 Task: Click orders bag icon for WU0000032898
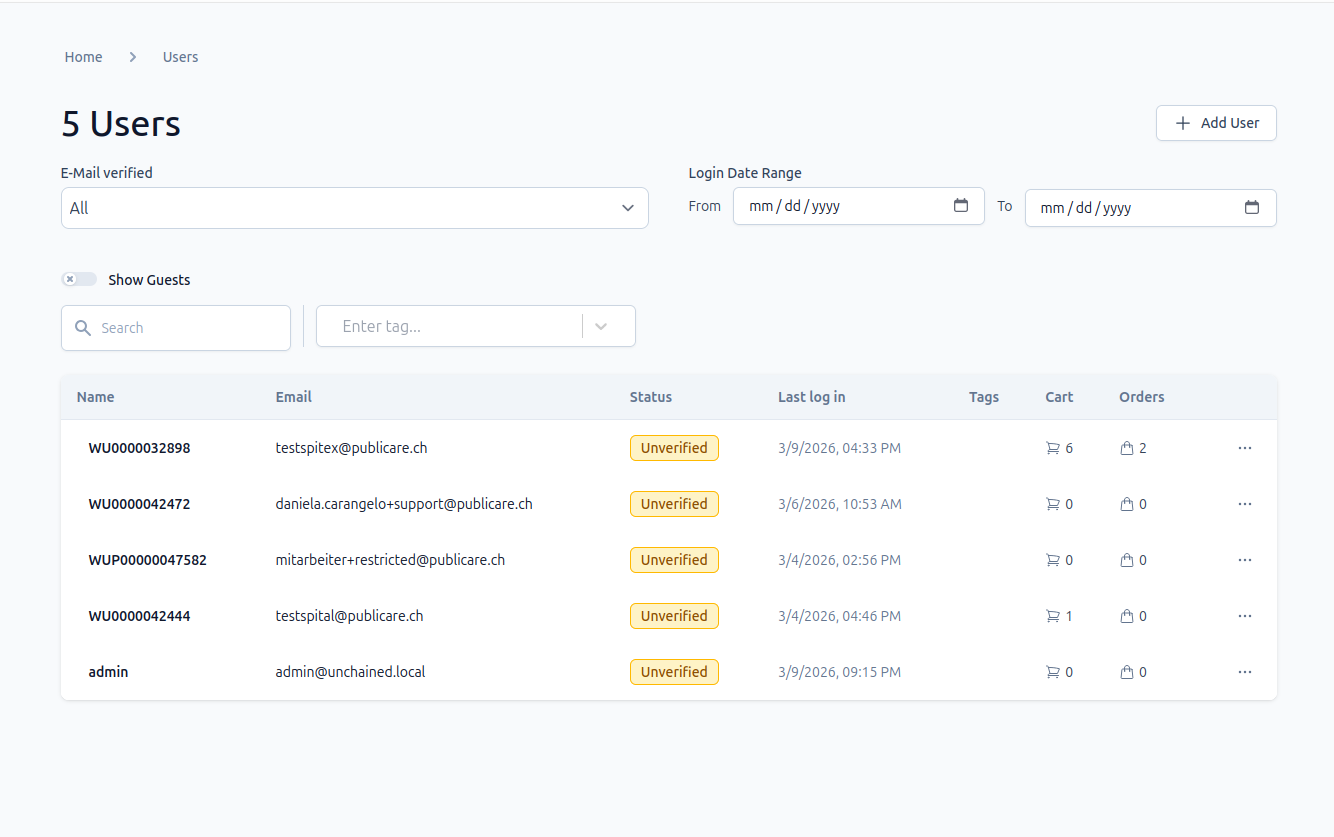pyautogui.click(x=1127, y=448)
